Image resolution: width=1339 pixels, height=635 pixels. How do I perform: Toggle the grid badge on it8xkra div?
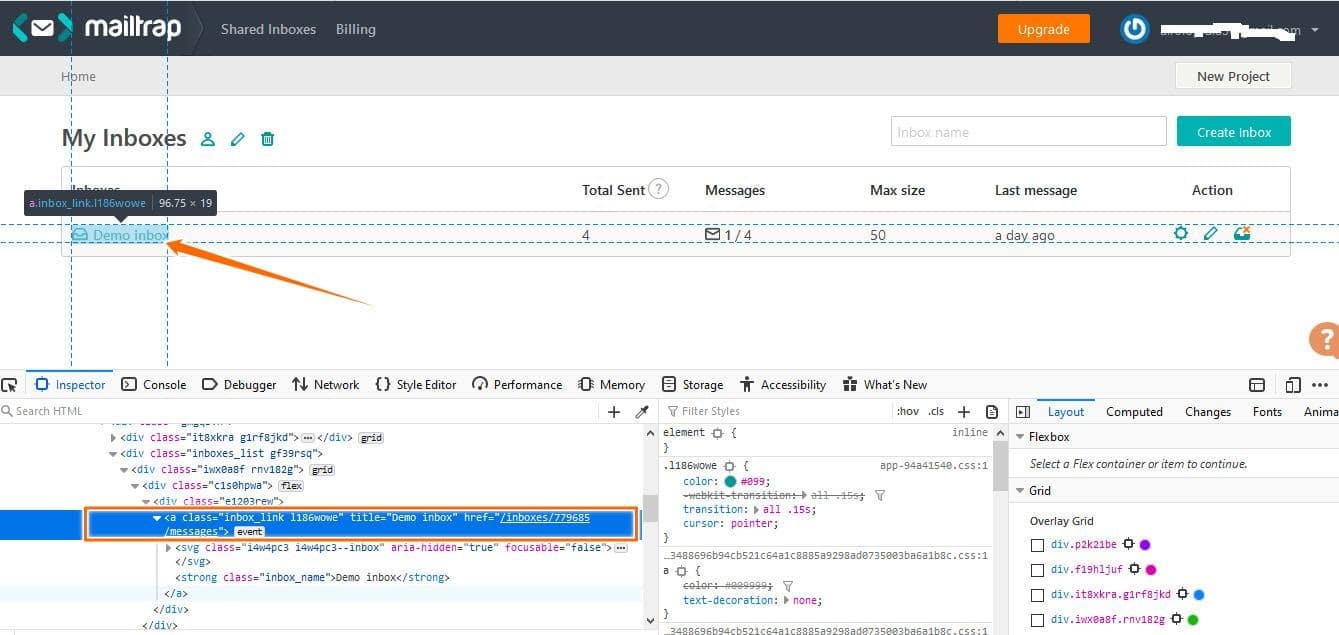(371, 438)
